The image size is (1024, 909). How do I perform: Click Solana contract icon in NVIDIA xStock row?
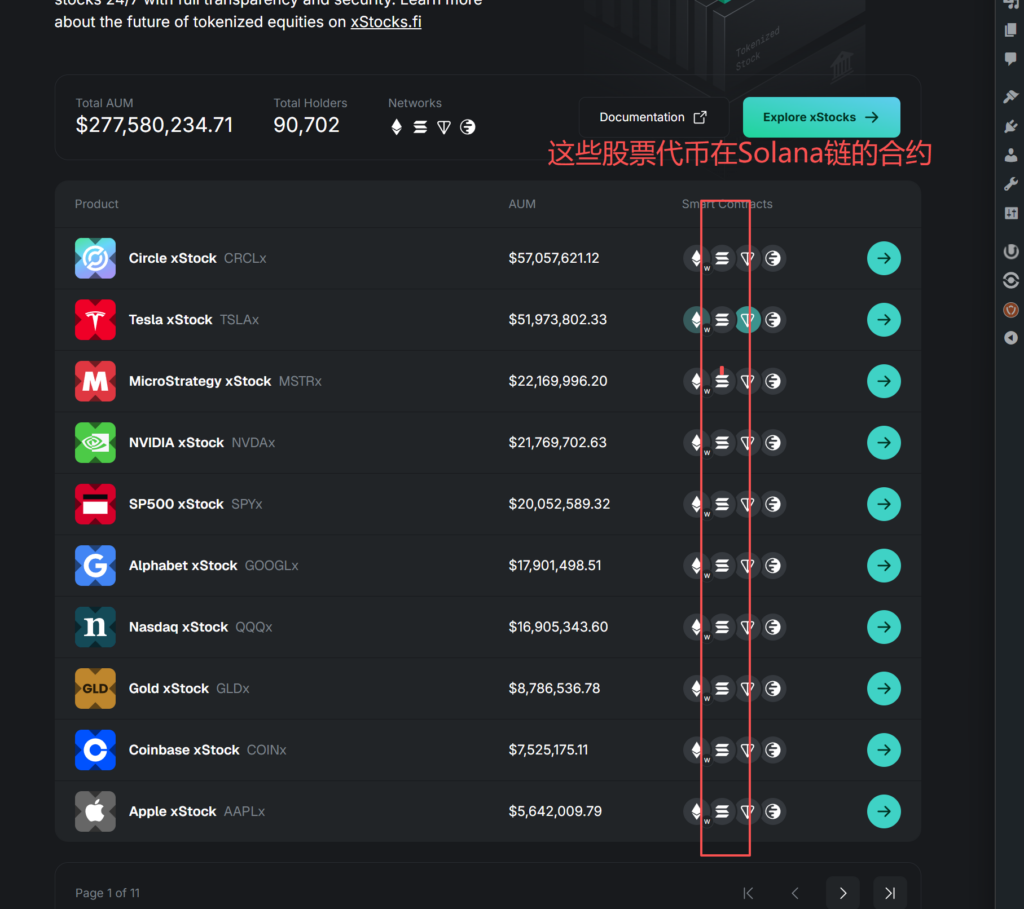click(x=722, y=442)
